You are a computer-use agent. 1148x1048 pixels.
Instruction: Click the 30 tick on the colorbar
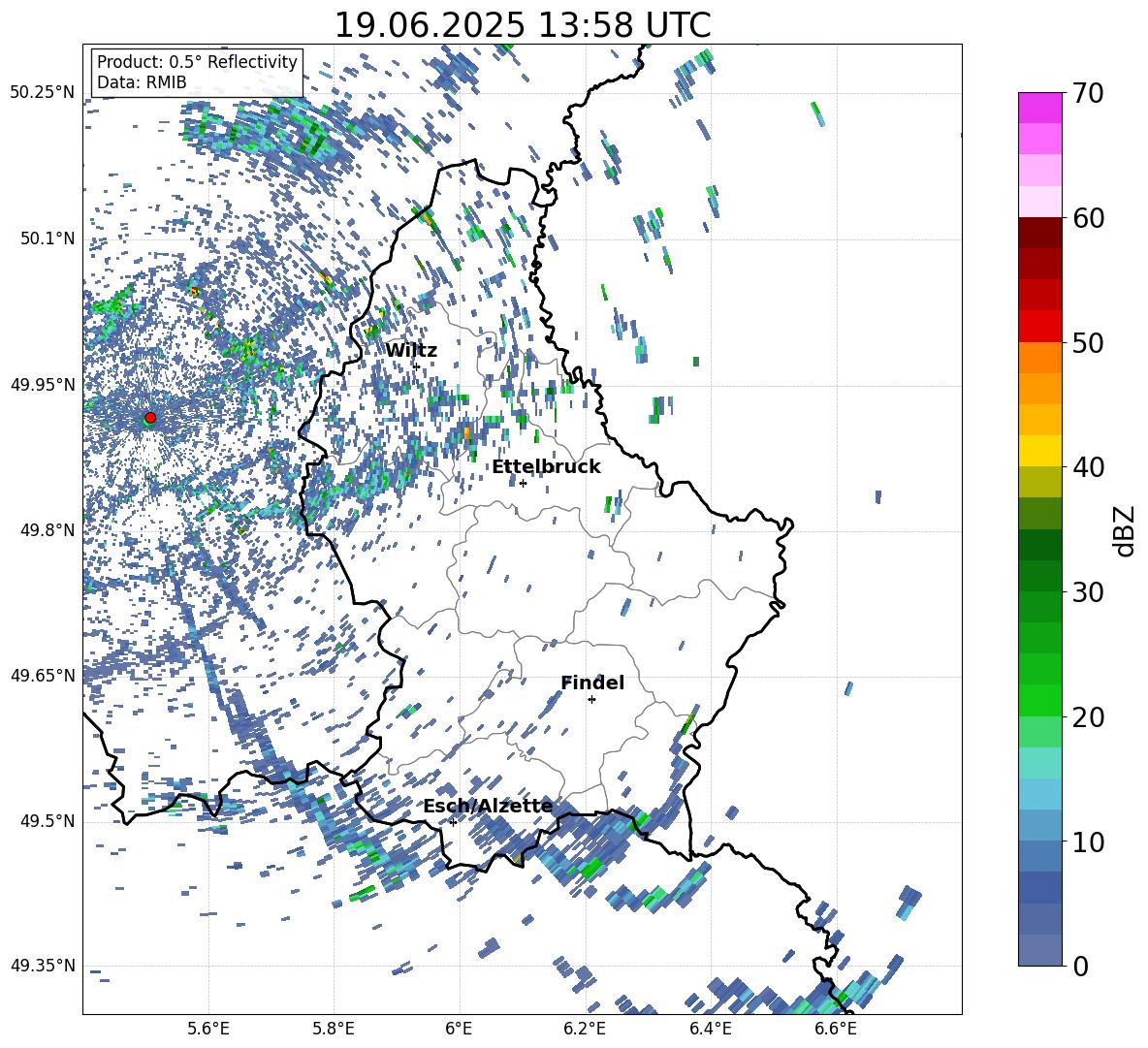tap(1088, 592)
